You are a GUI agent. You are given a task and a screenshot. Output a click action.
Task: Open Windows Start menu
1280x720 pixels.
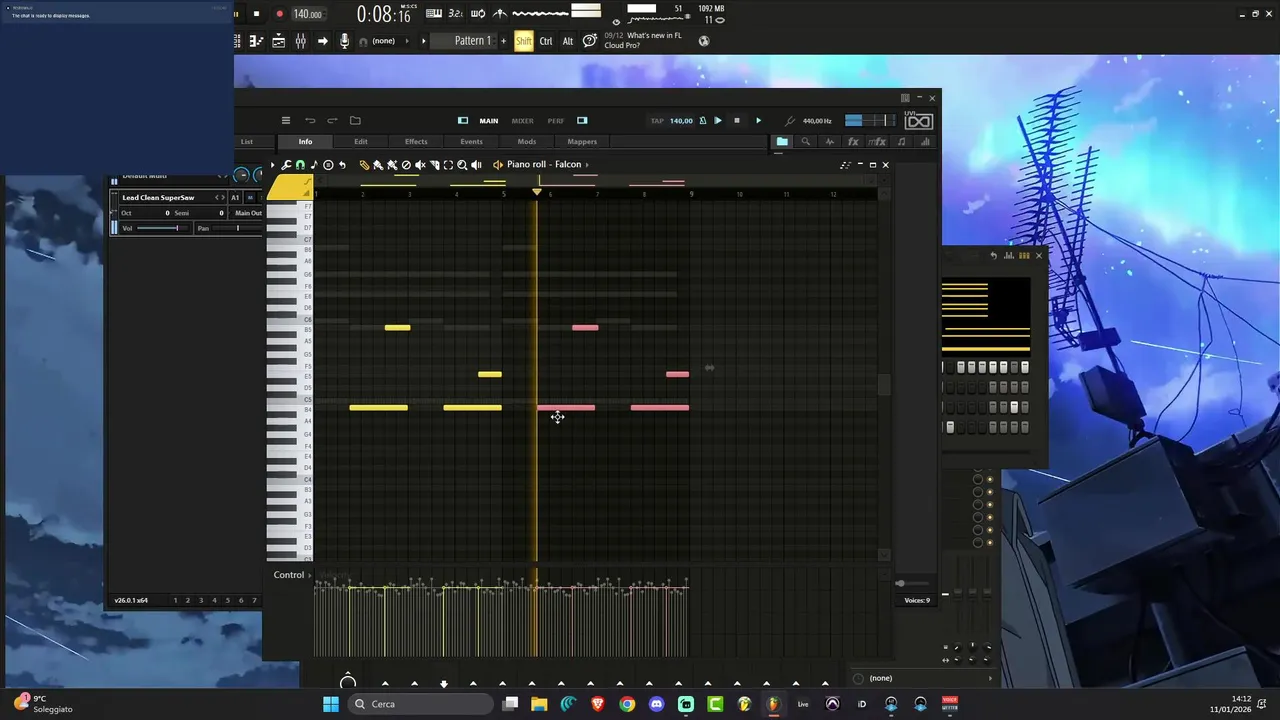[x=331, y=704]
